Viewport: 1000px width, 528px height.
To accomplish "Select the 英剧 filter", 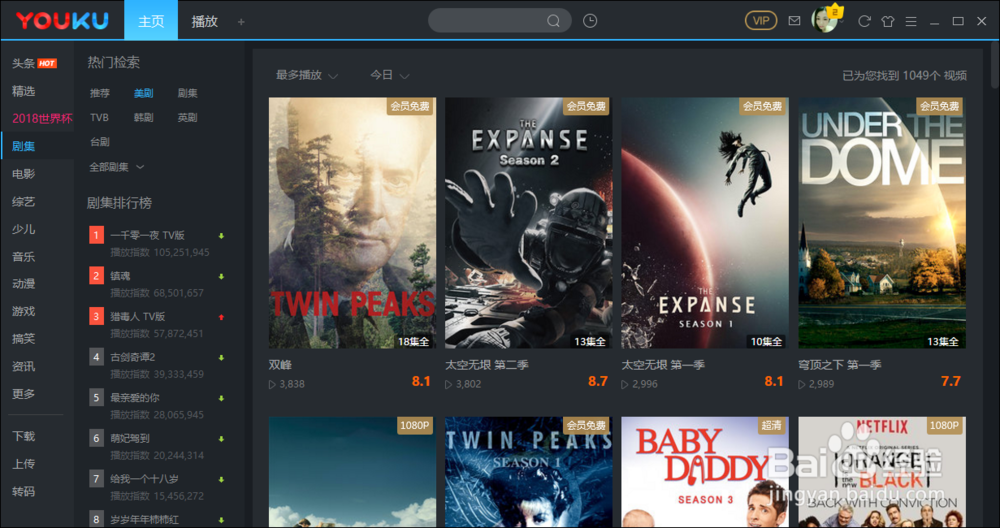I will [188, 117].
